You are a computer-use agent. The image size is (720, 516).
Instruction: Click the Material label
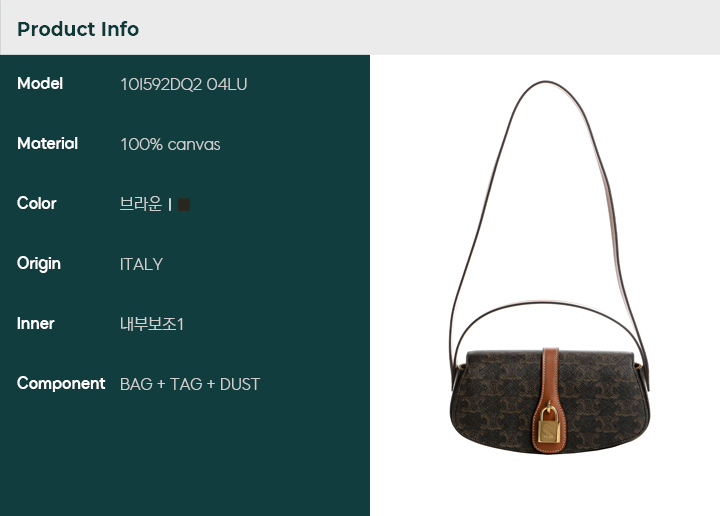(x=47, y=144)
